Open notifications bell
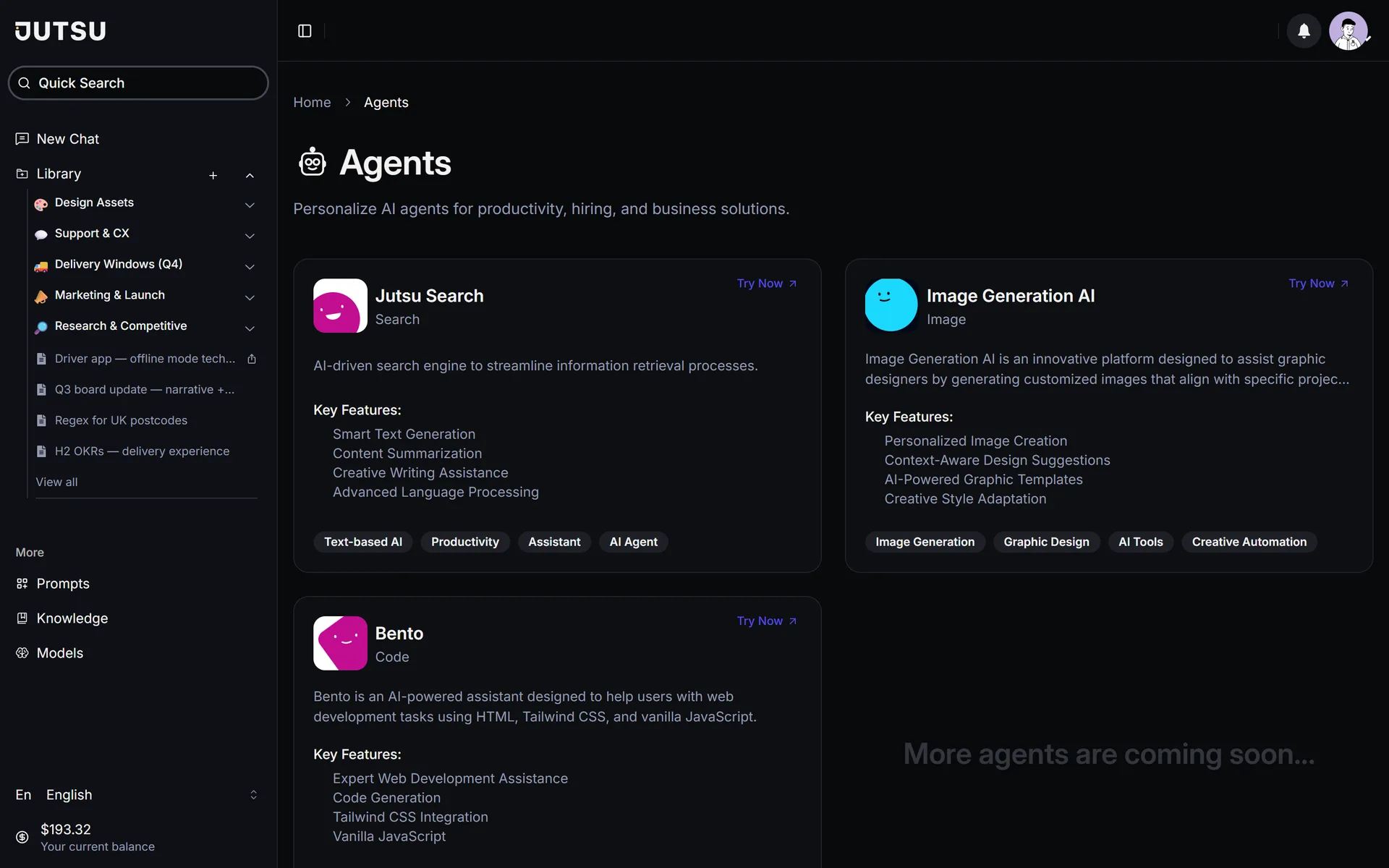Screen dimensions: 1389x868 [x=1304, y=31]
